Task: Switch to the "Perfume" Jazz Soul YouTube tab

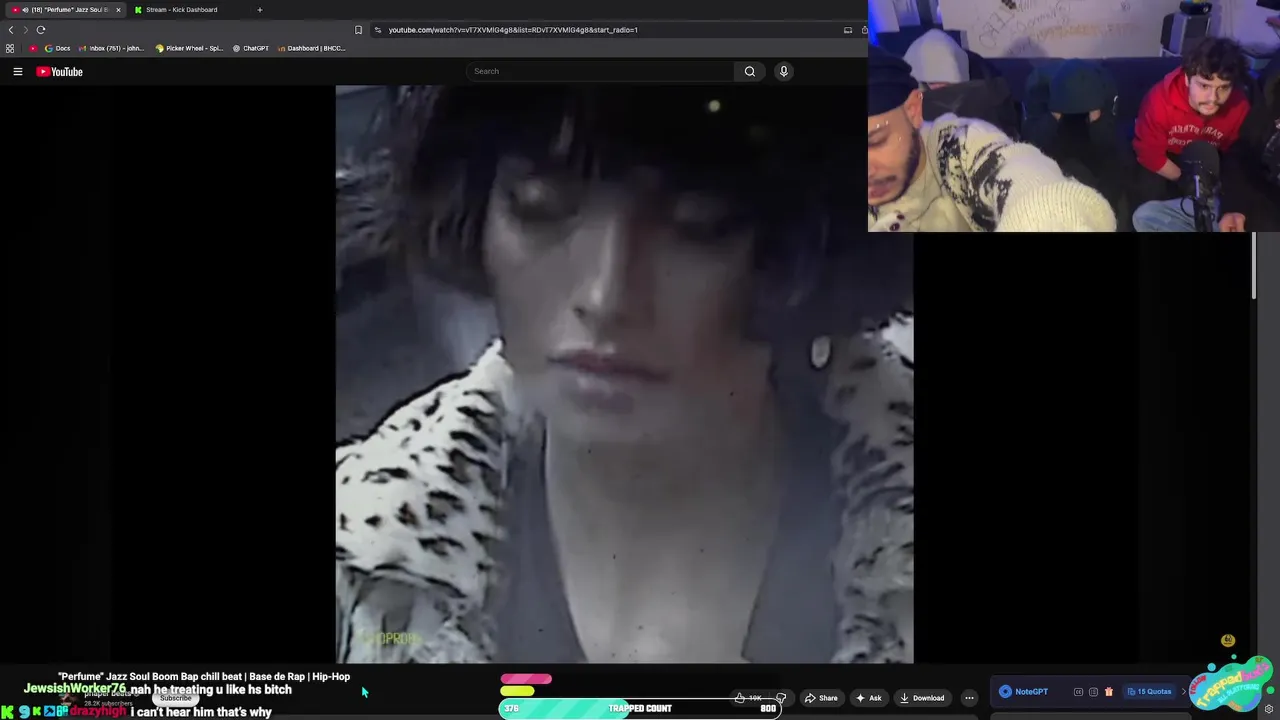Action: tap(64, 10)
